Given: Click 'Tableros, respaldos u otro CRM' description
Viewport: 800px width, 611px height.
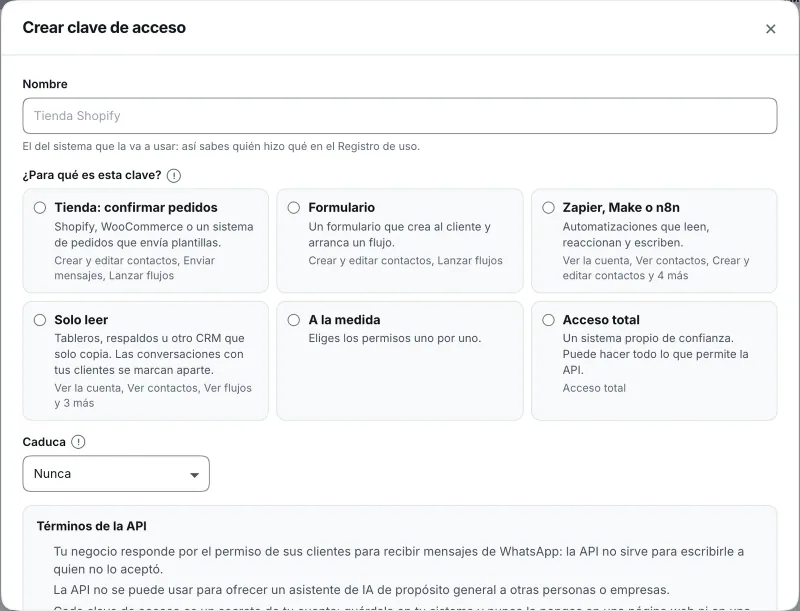Looking at the screenshot, I should (x=149, y=354).
